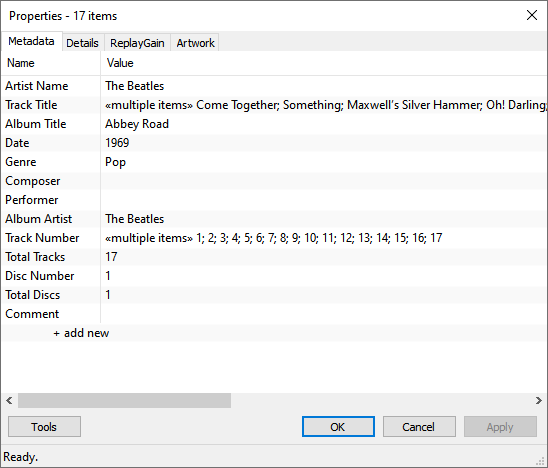Select the Date value 1969
The height and width of the screenshot is (468, 548).
tap(117, 143)
